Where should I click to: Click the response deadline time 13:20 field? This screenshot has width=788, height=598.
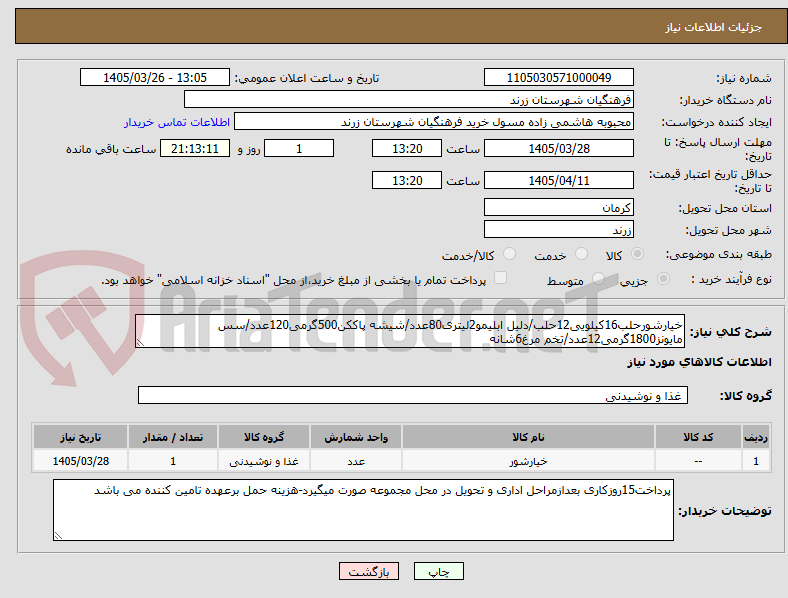click(x=407, y=148)
